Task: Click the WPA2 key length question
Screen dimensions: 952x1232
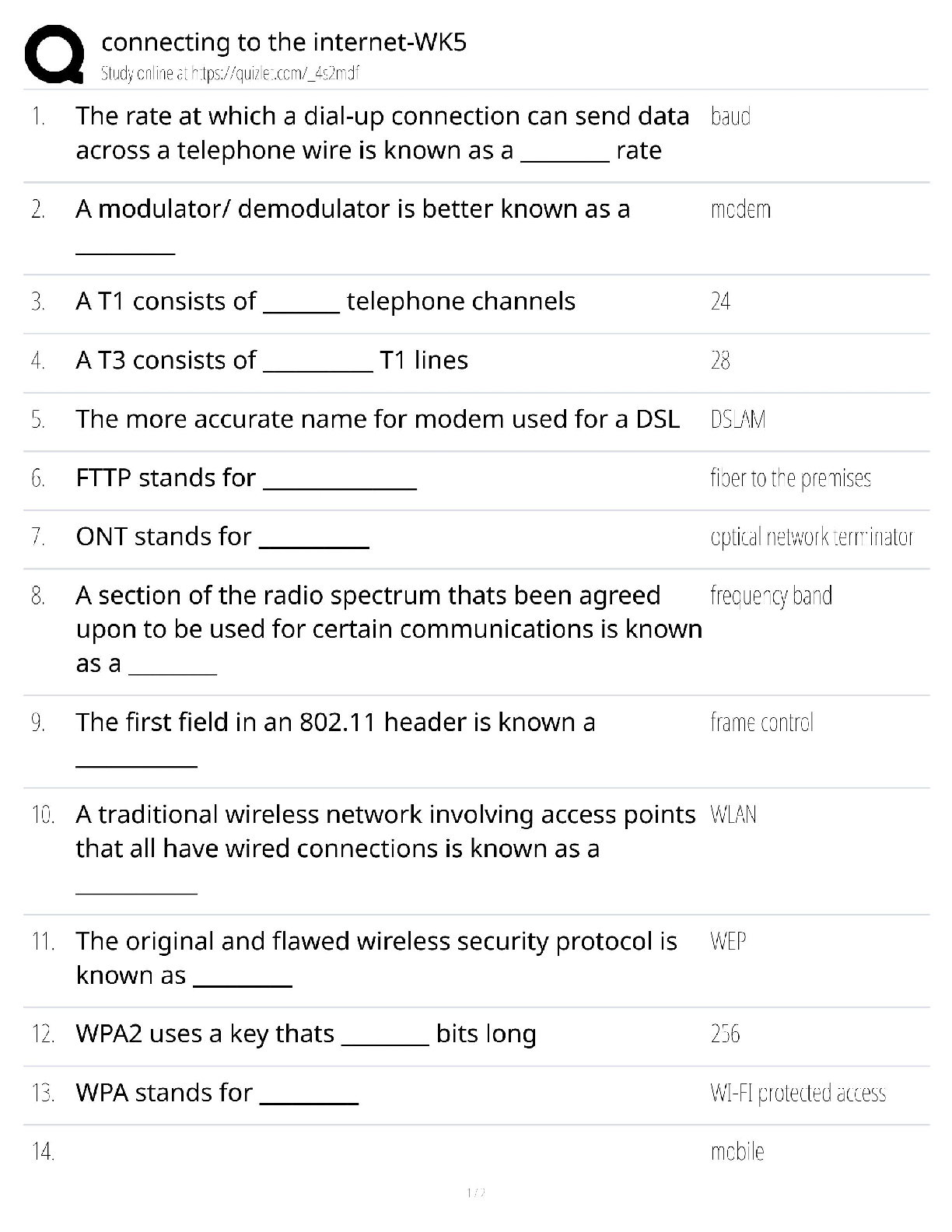Action: (x=306, y=1034)
